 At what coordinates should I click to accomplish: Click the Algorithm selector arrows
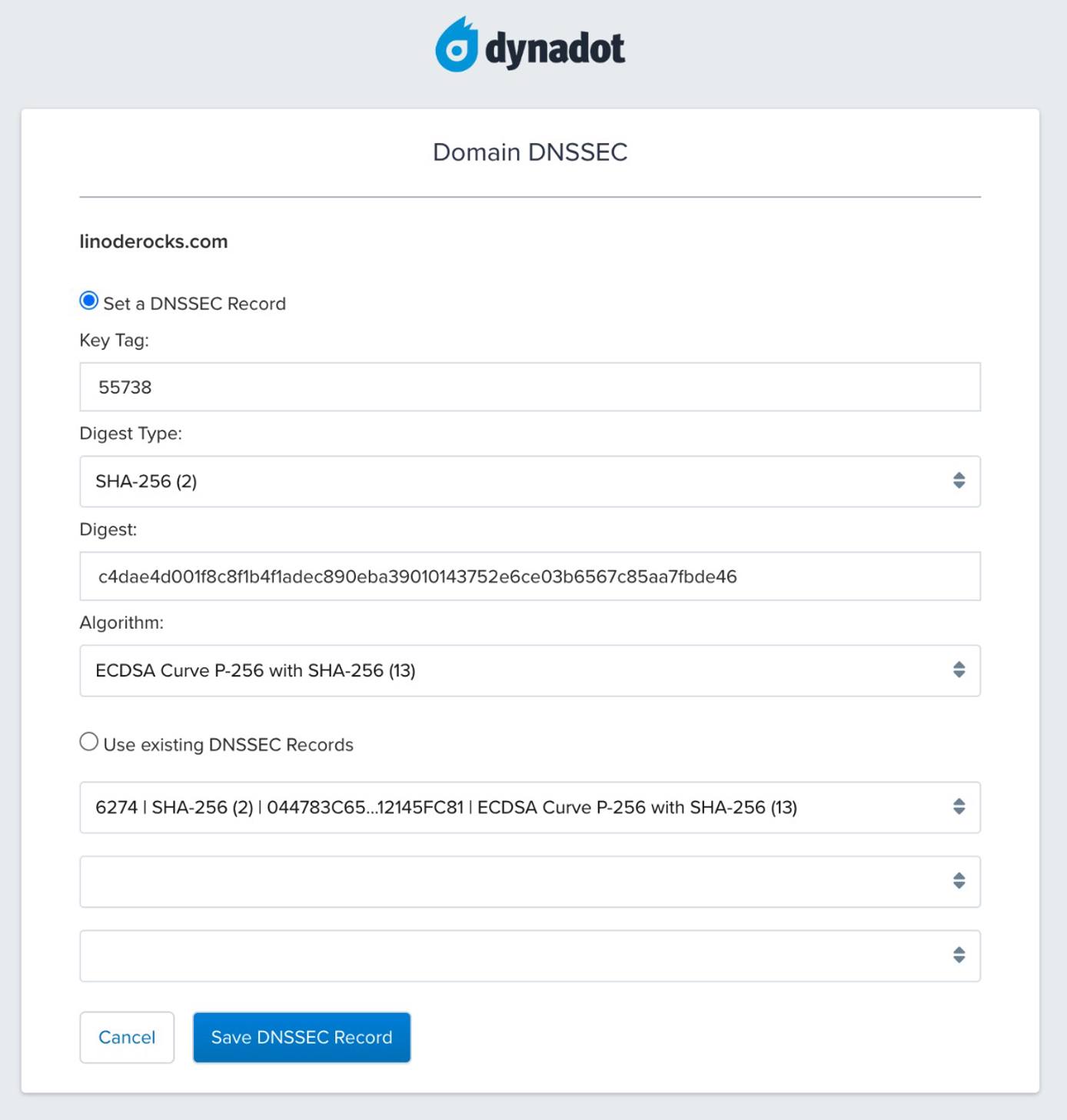point(958,670)
